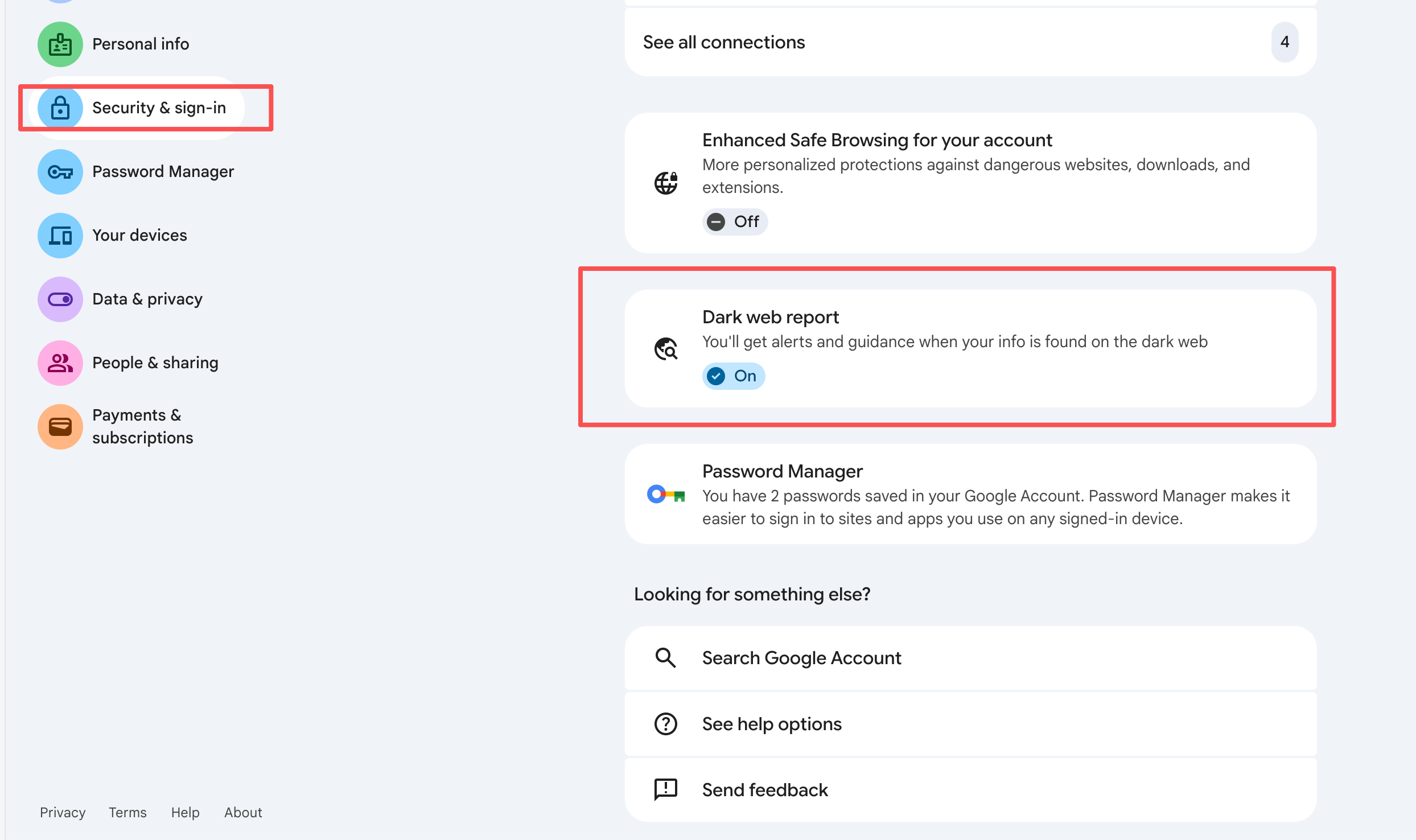This screenshot has width=1416, height=840.
Task: Click the Password Manager key sidebar icon
Action: [x=60, y=172]
